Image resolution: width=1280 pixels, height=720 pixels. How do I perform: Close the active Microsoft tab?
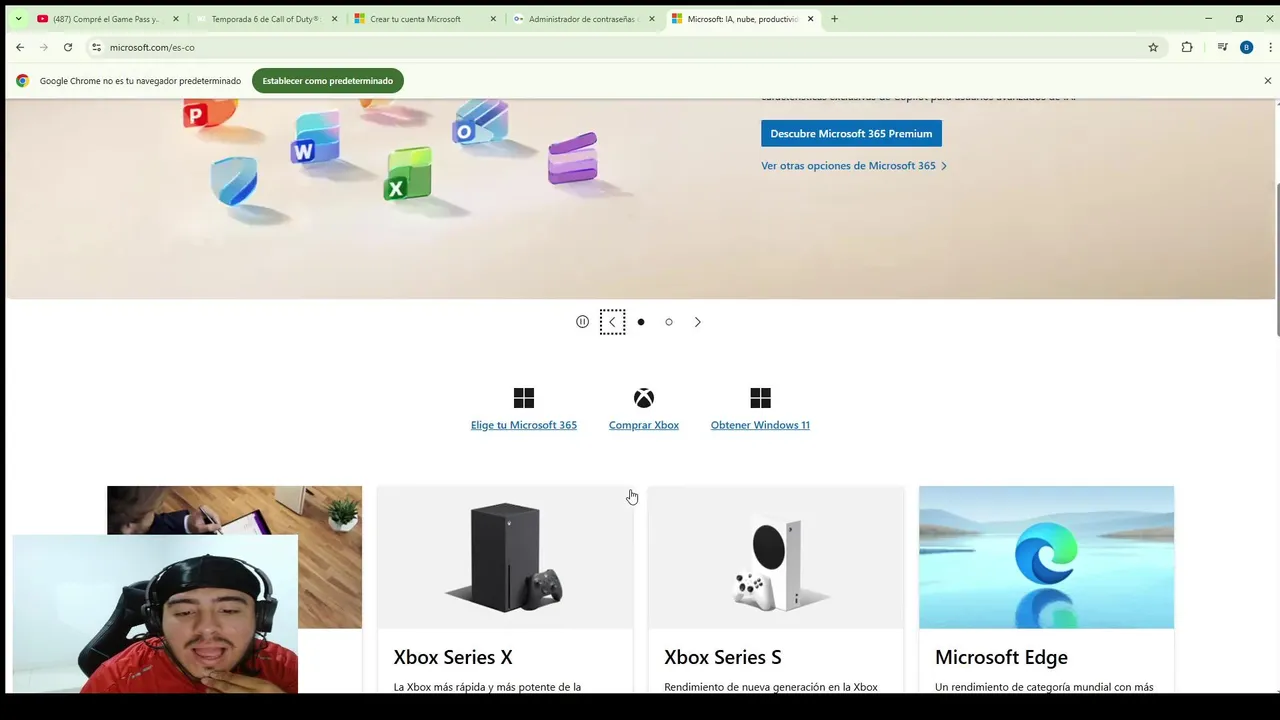(811, 19)
